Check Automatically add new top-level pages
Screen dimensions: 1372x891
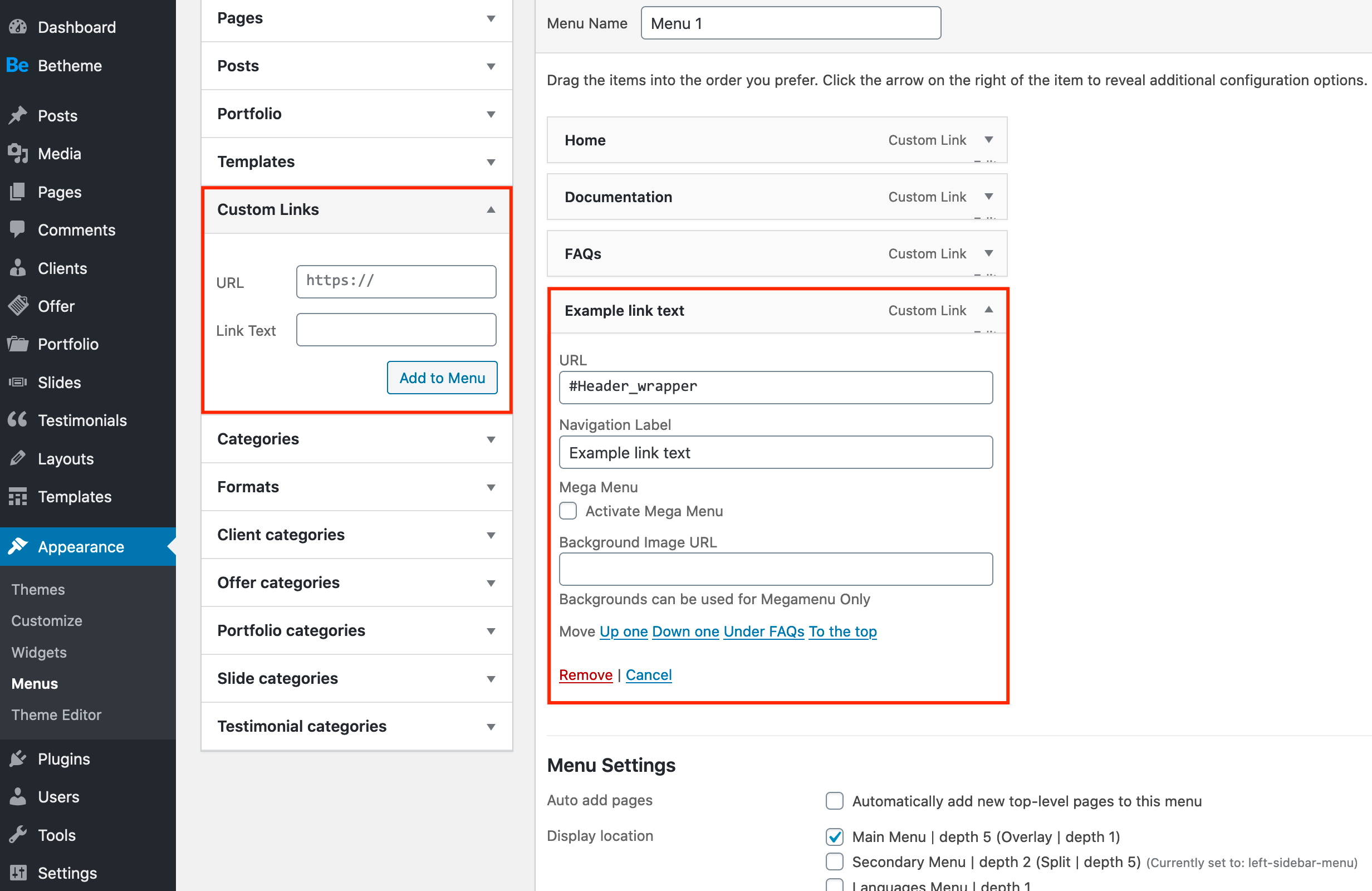coord(834,800)
